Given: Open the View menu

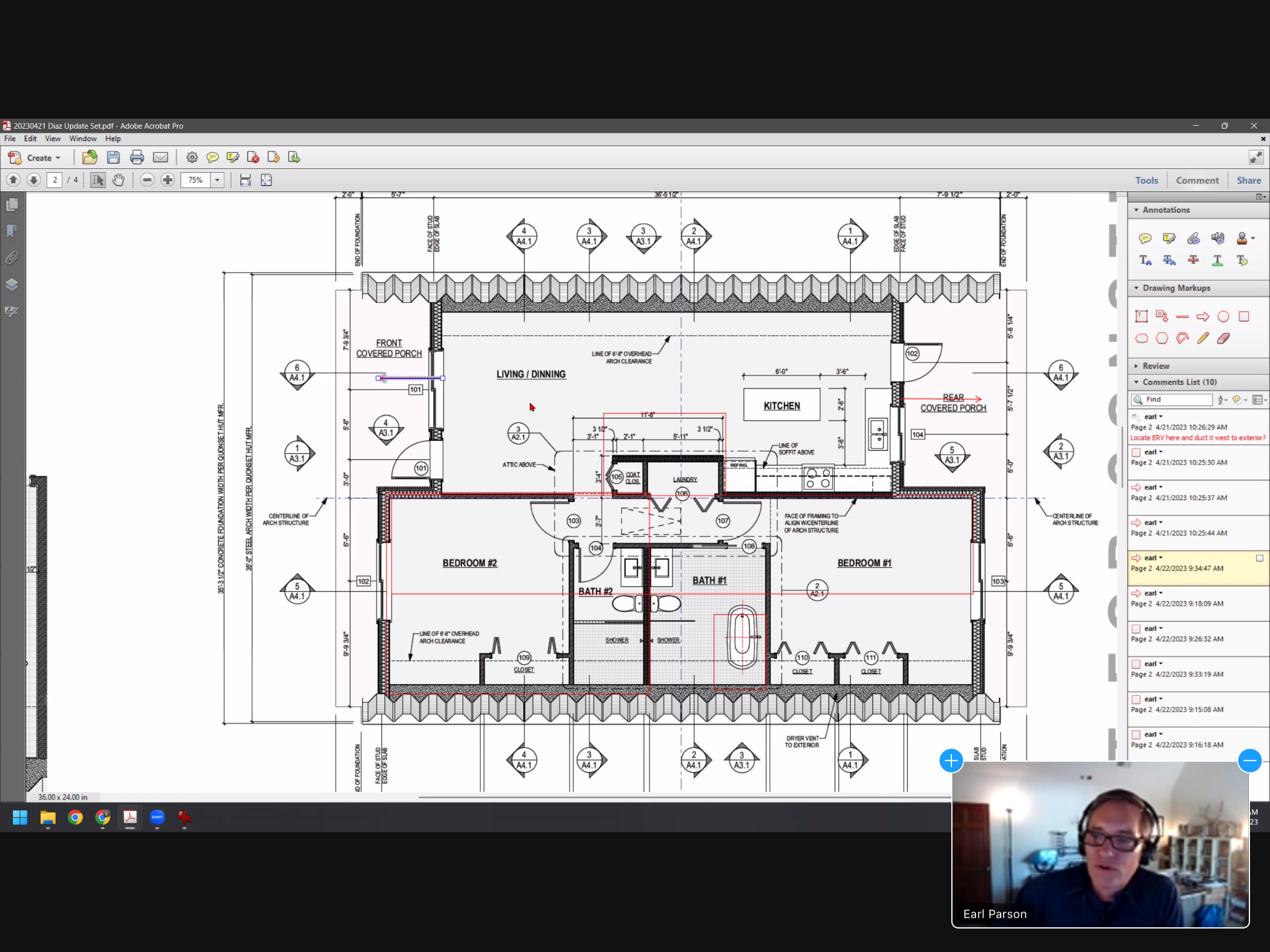Looking at the screenshot, I should tap(52, 139).
